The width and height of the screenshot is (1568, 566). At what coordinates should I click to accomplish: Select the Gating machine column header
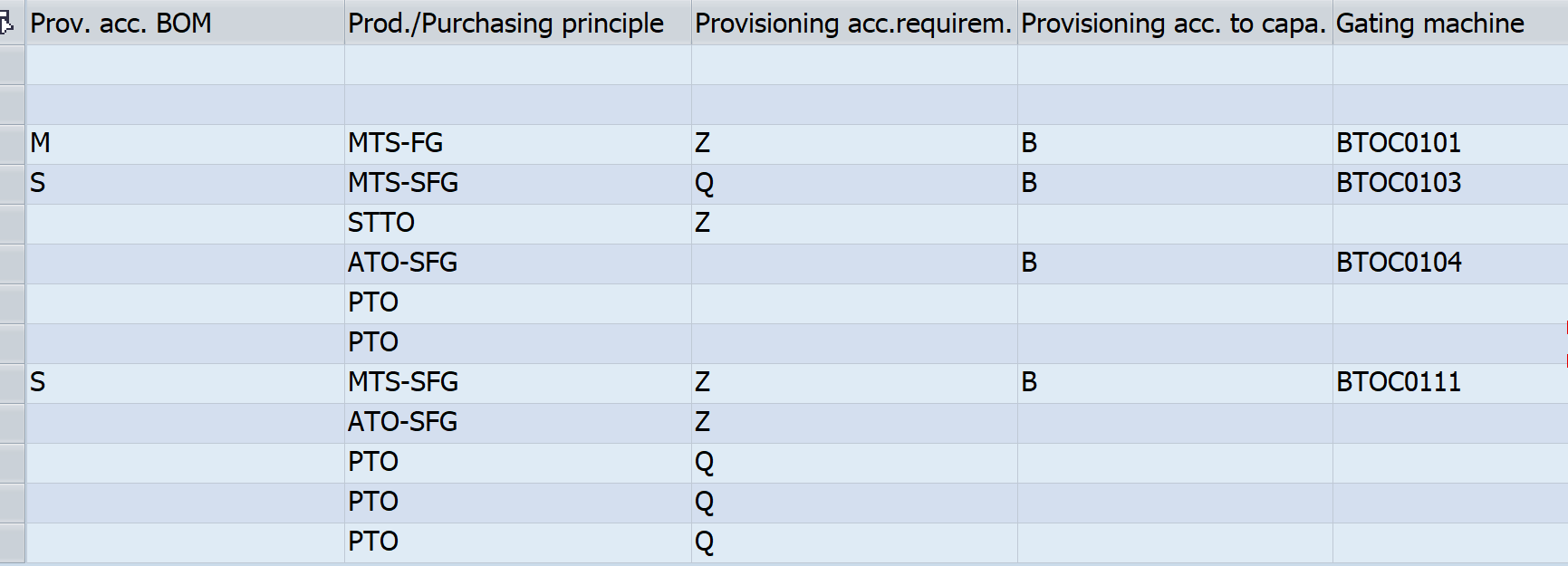[1449, 24]
